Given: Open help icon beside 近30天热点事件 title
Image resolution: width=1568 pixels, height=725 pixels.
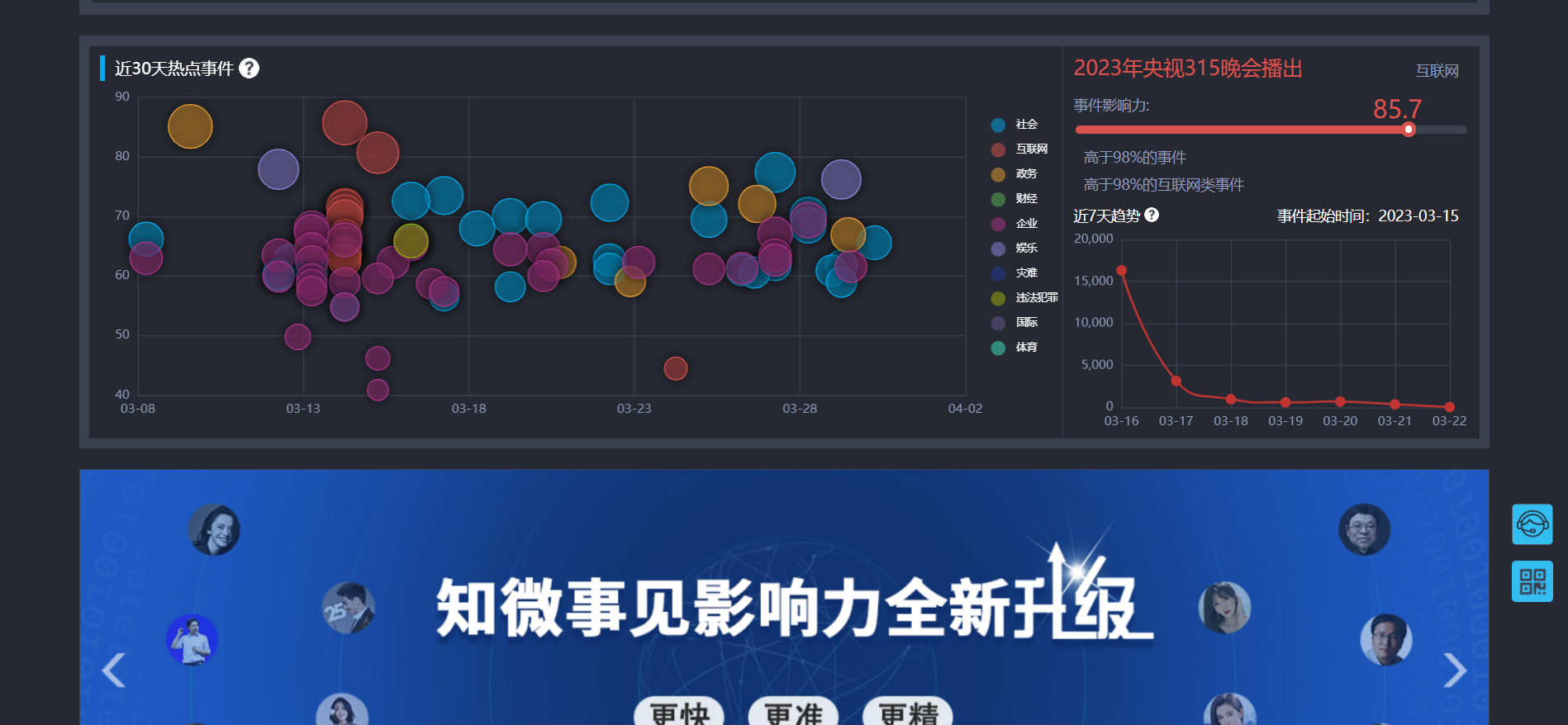Looking at the screenshot, I should coord(249,69).
